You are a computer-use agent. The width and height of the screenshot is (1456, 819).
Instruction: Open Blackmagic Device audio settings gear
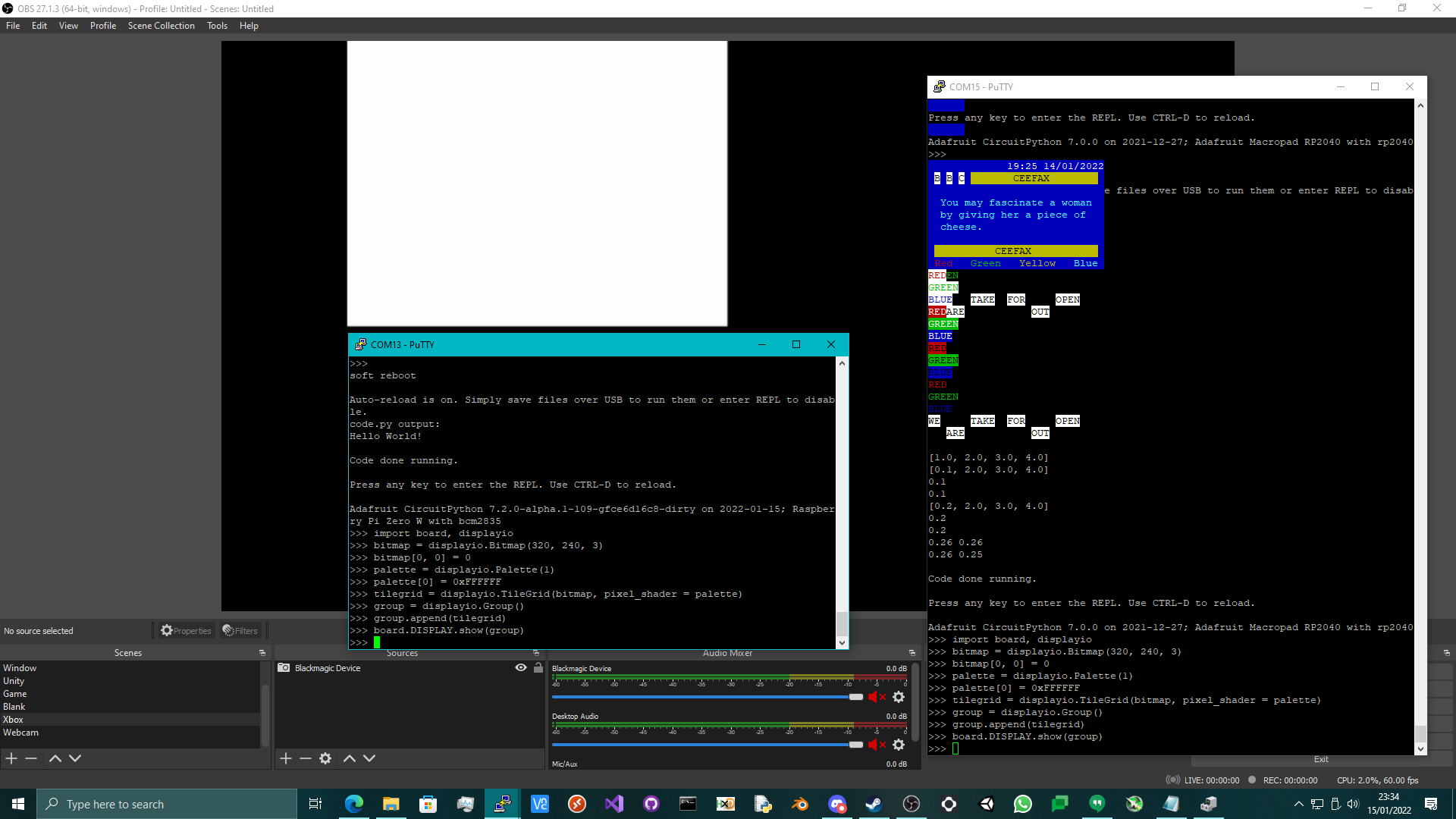pyautogui.click(x=899, y=697)
